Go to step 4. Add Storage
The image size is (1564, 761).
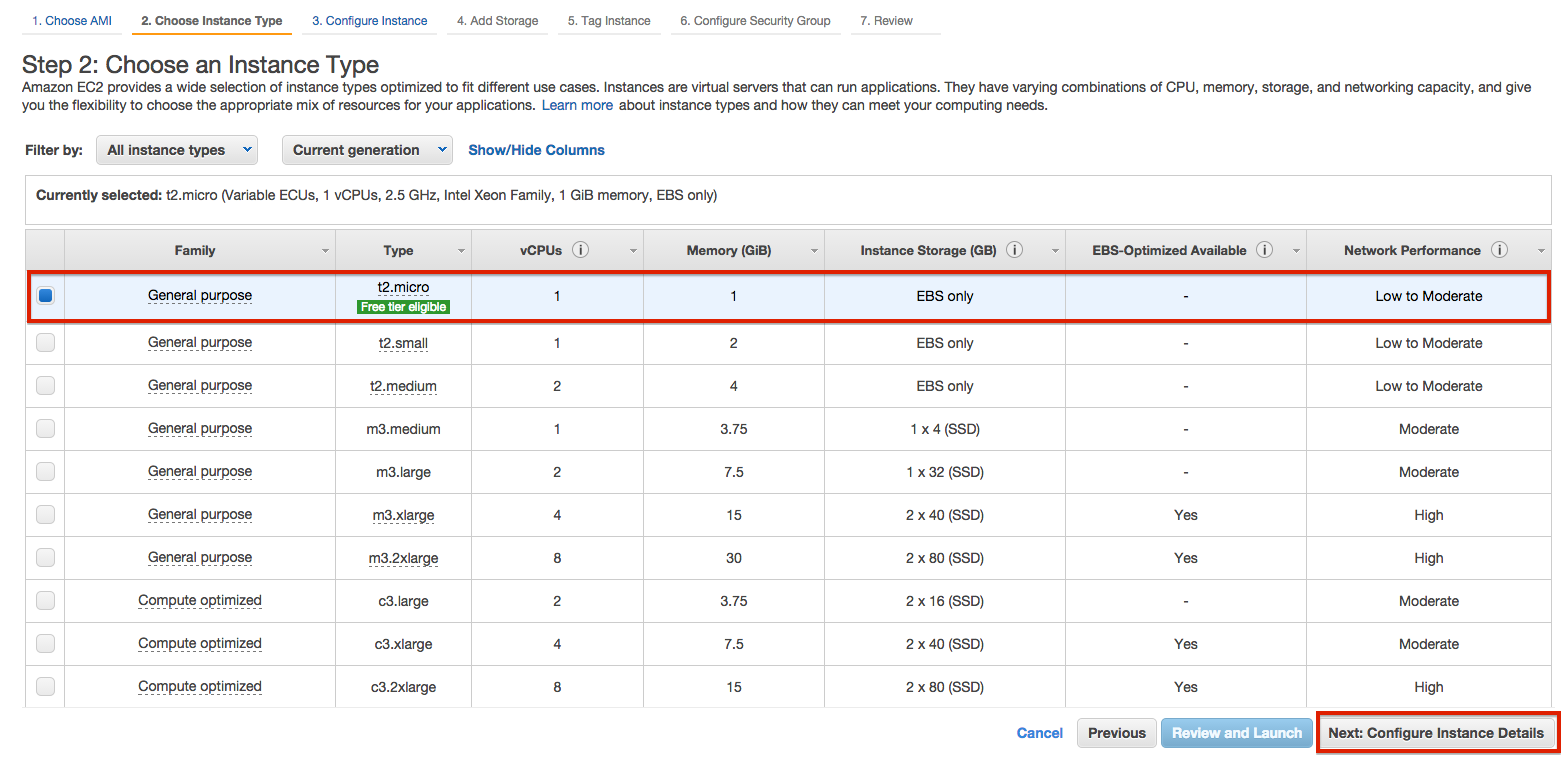497,21
